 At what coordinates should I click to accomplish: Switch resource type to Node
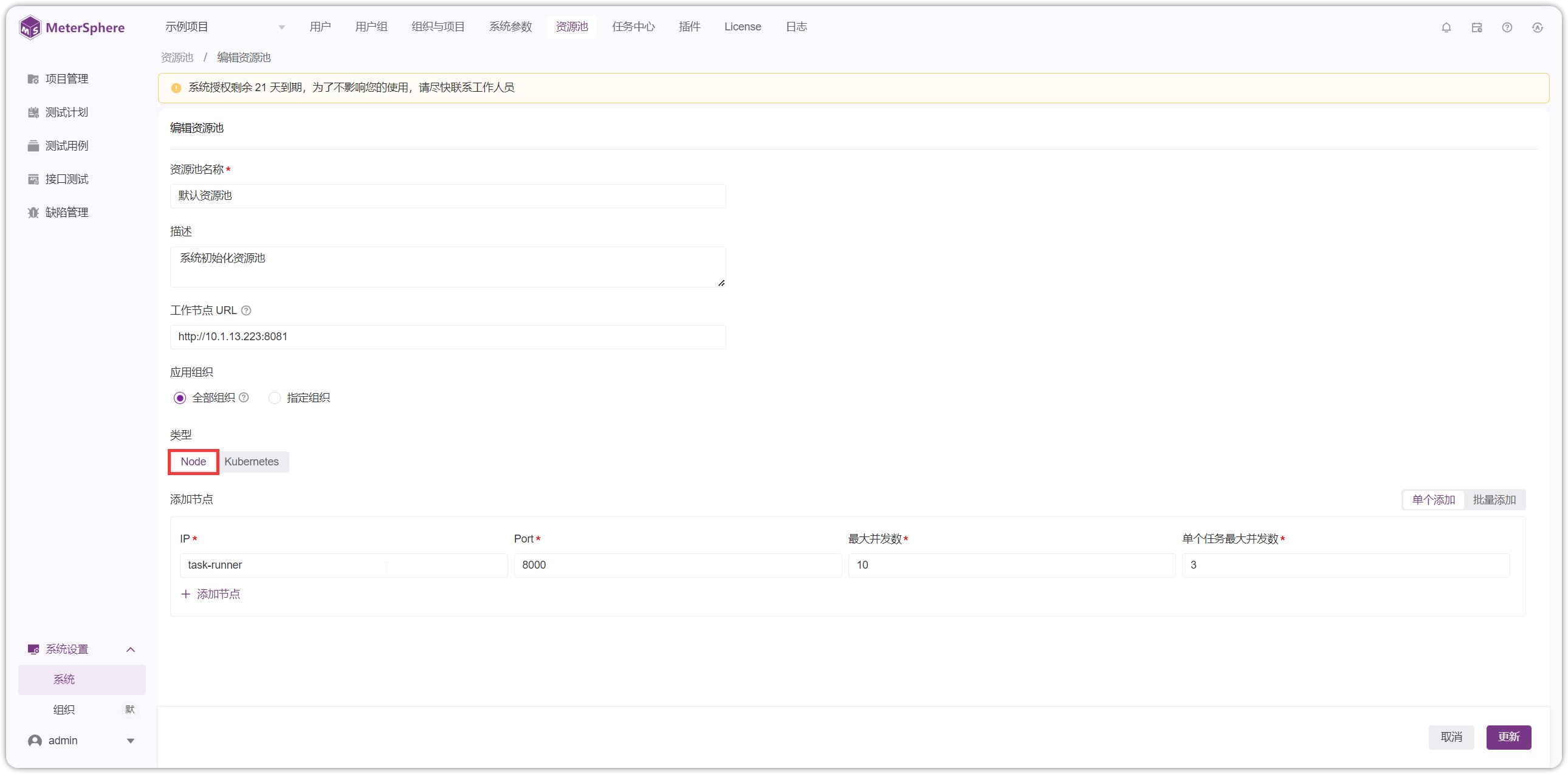pos(193,462)
